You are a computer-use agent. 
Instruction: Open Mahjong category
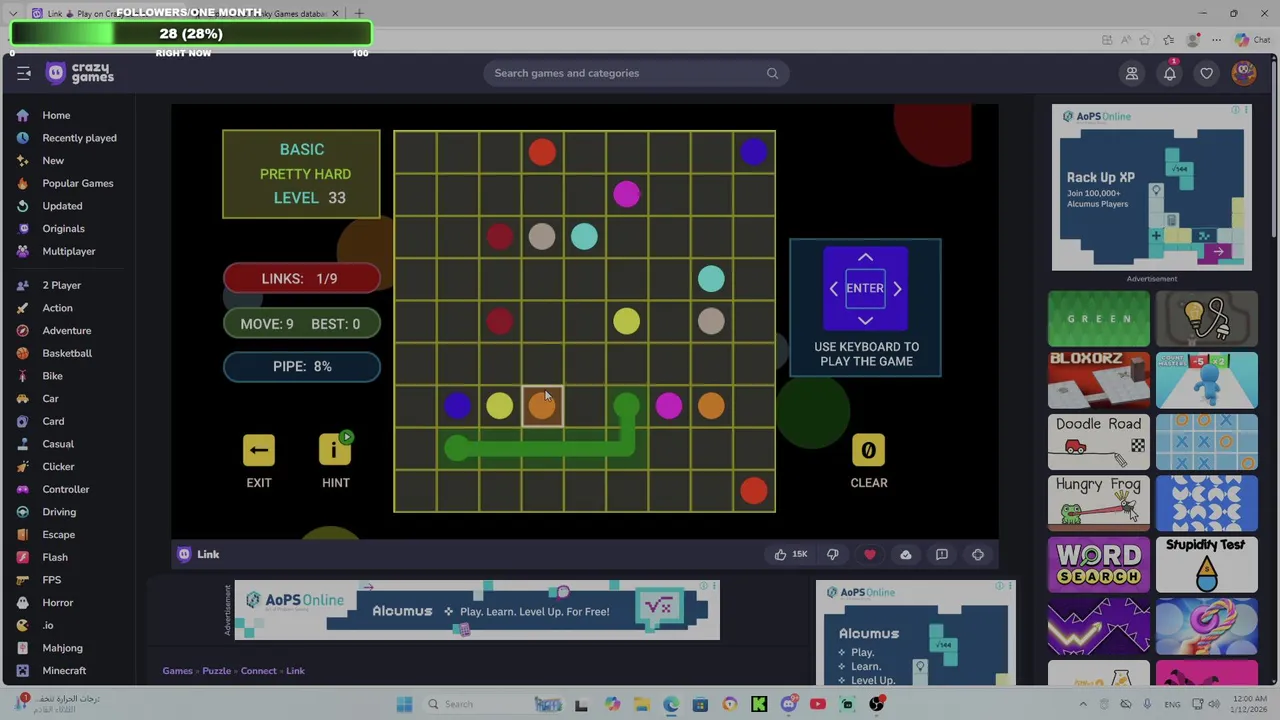(x=62, y=648)
